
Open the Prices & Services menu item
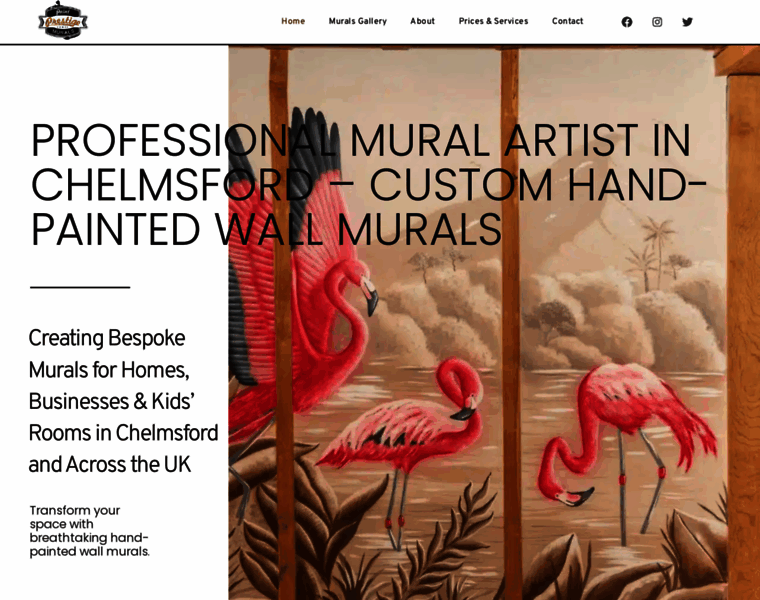coord(493,21)
